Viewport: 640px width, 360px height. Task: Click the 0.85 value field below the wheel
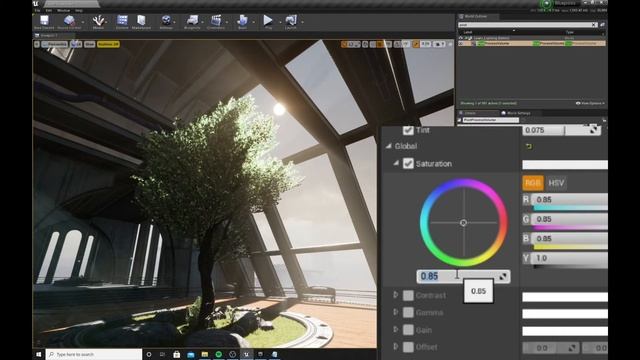(x=463, y=276)
